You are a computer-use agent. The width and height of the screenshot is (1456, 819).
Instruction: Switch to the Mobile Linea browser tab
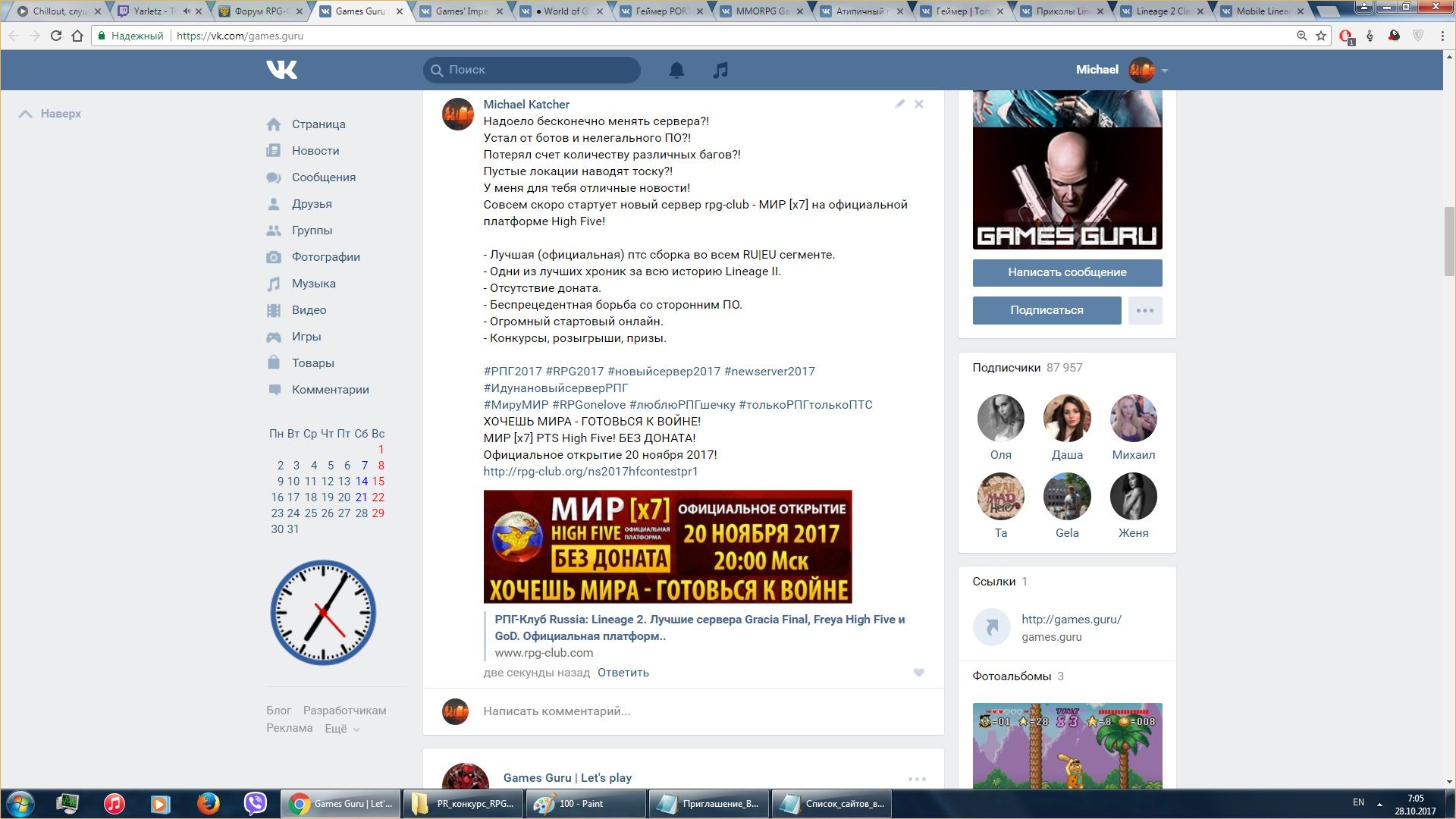[x=1262, y=11]
